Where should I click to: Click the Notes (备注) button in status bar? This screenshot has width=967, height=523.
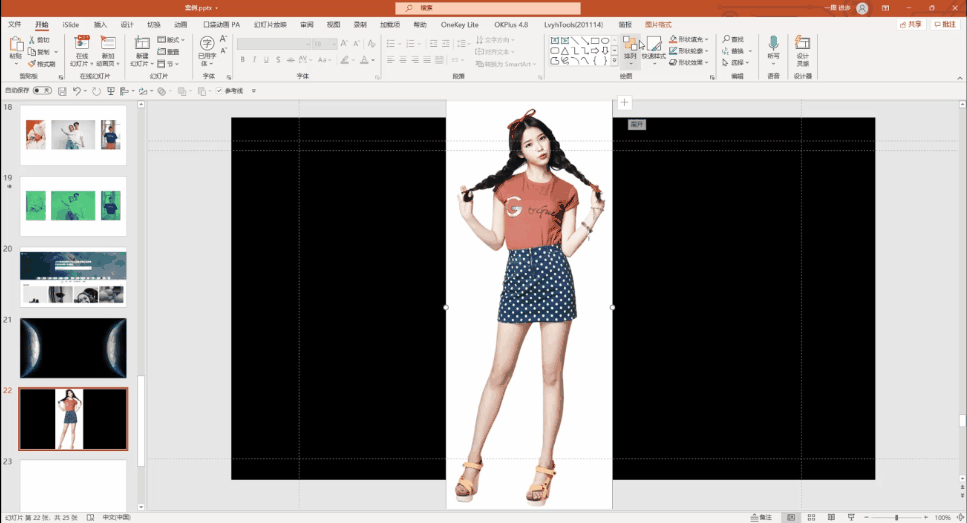pyautogui.click(x=763, y=517)
